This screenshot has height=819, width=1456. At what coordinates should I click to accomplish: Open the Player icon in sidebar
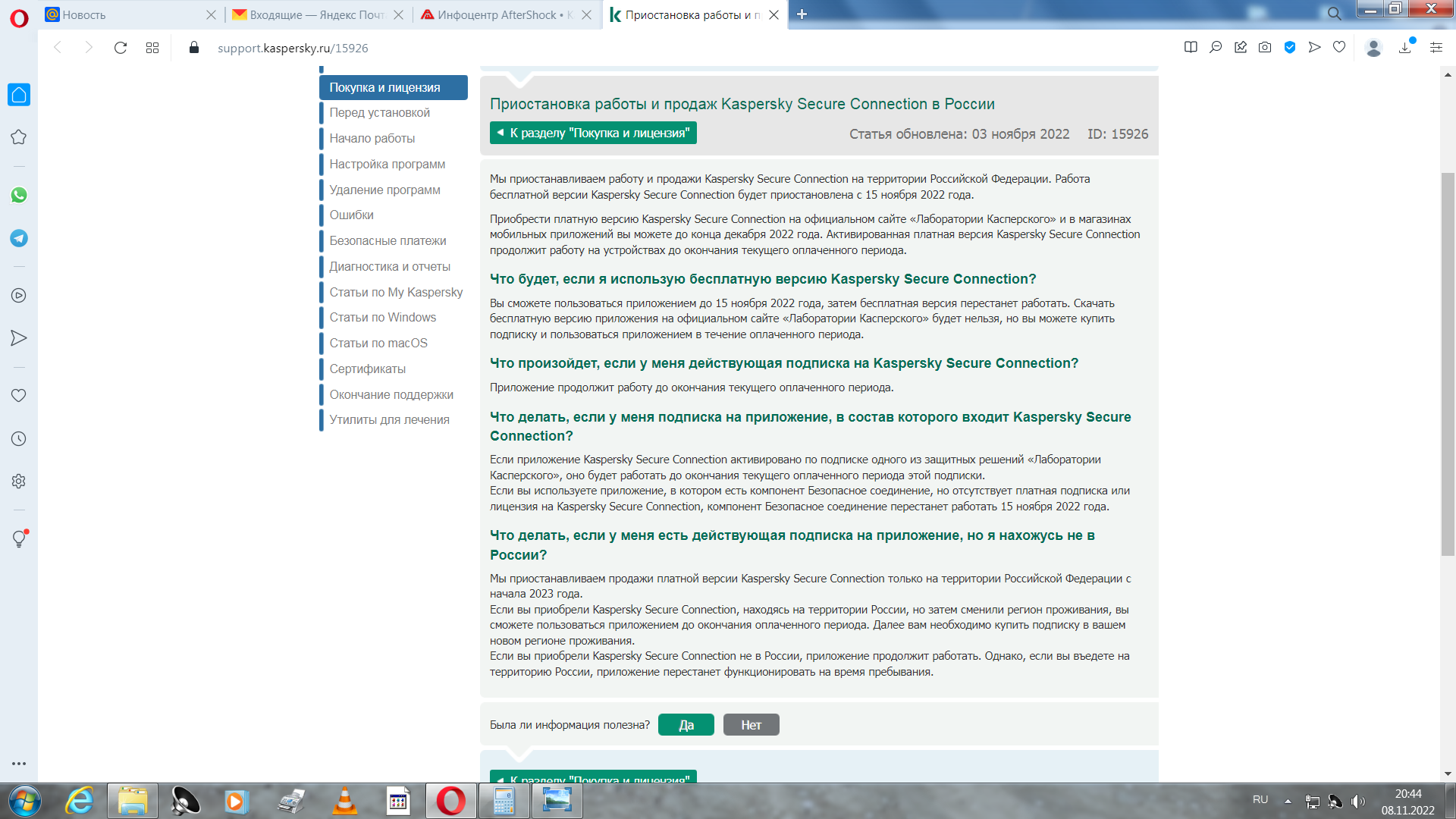[19, 296]
